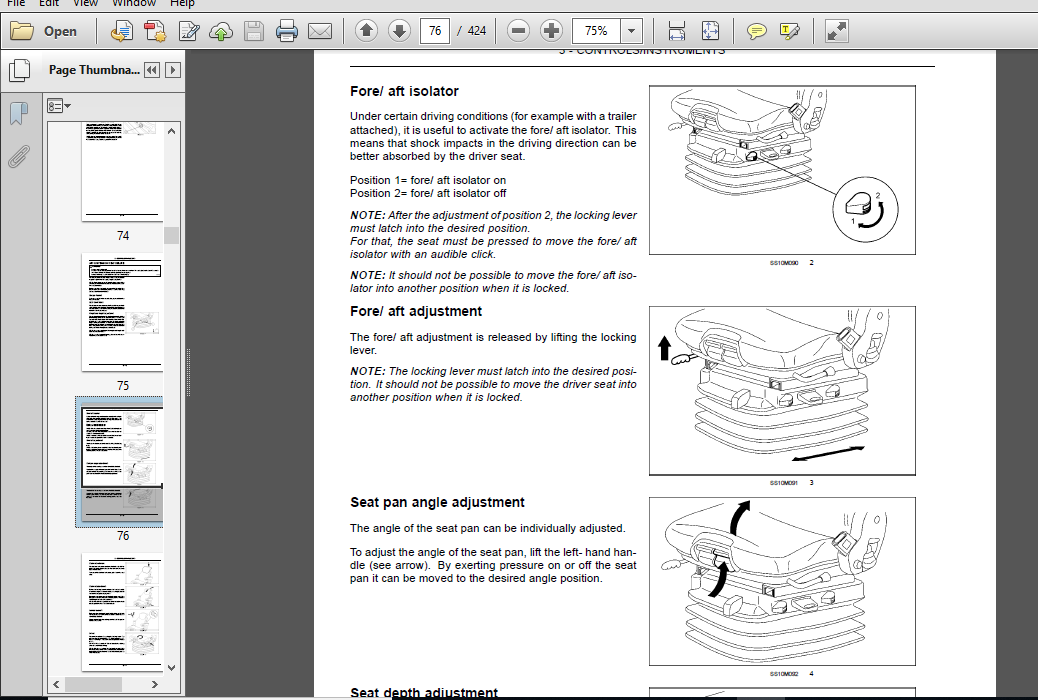Click the page label '76' under thumbnail

[x=123, y=536]
